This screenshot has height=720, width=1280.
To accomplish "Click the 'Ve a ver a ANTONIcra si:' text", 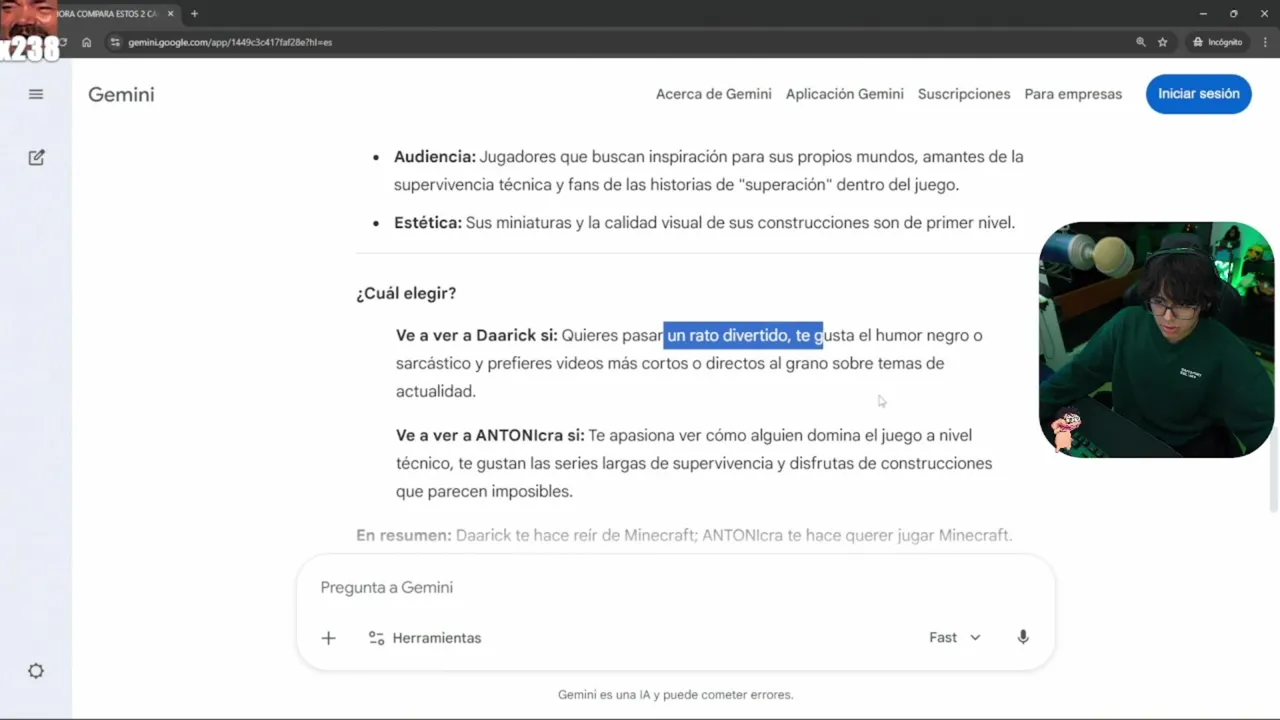I will (x=490, y=435).
